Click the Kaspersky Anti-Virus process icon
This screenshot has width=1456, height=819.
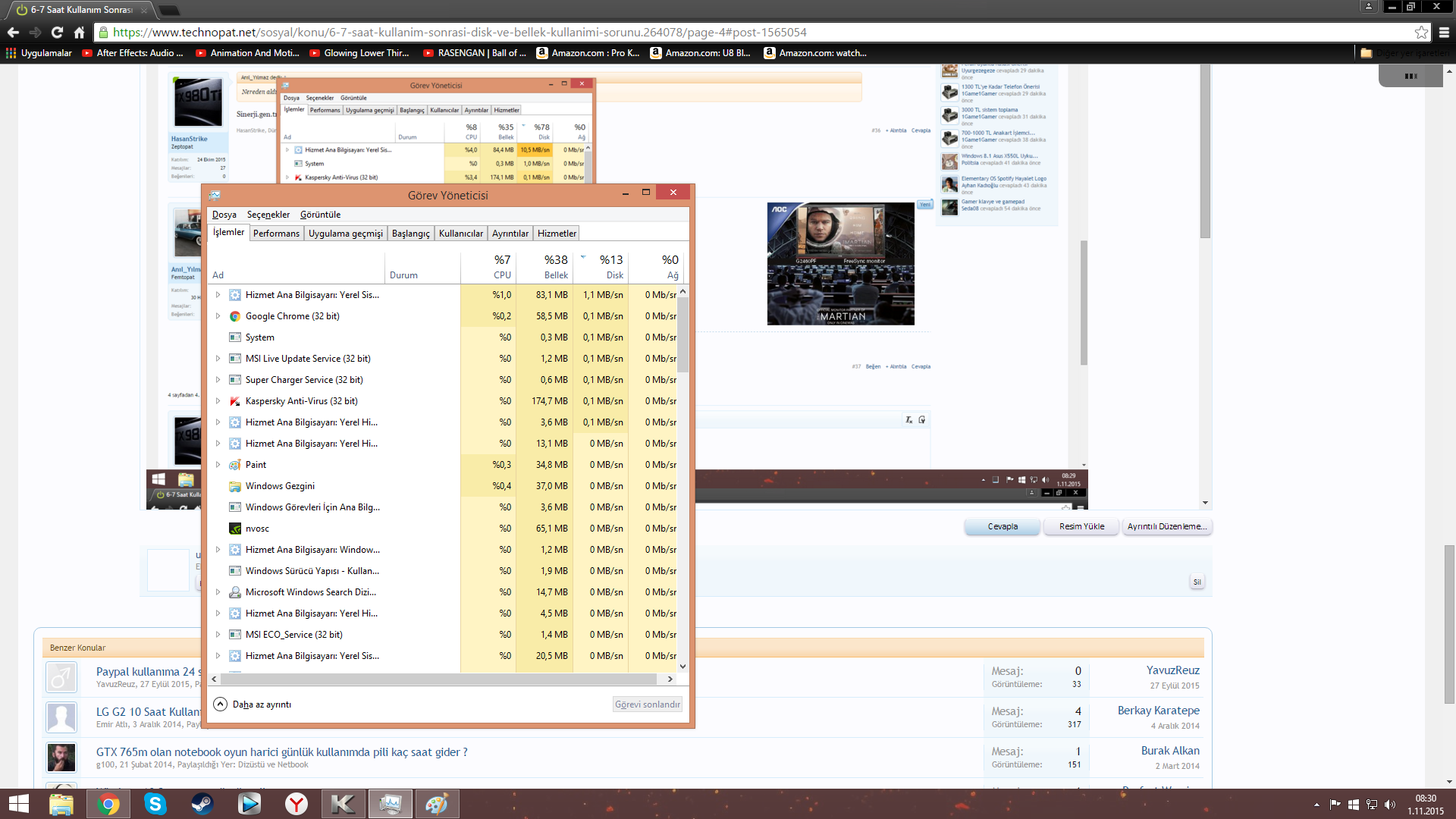point(235,401)
